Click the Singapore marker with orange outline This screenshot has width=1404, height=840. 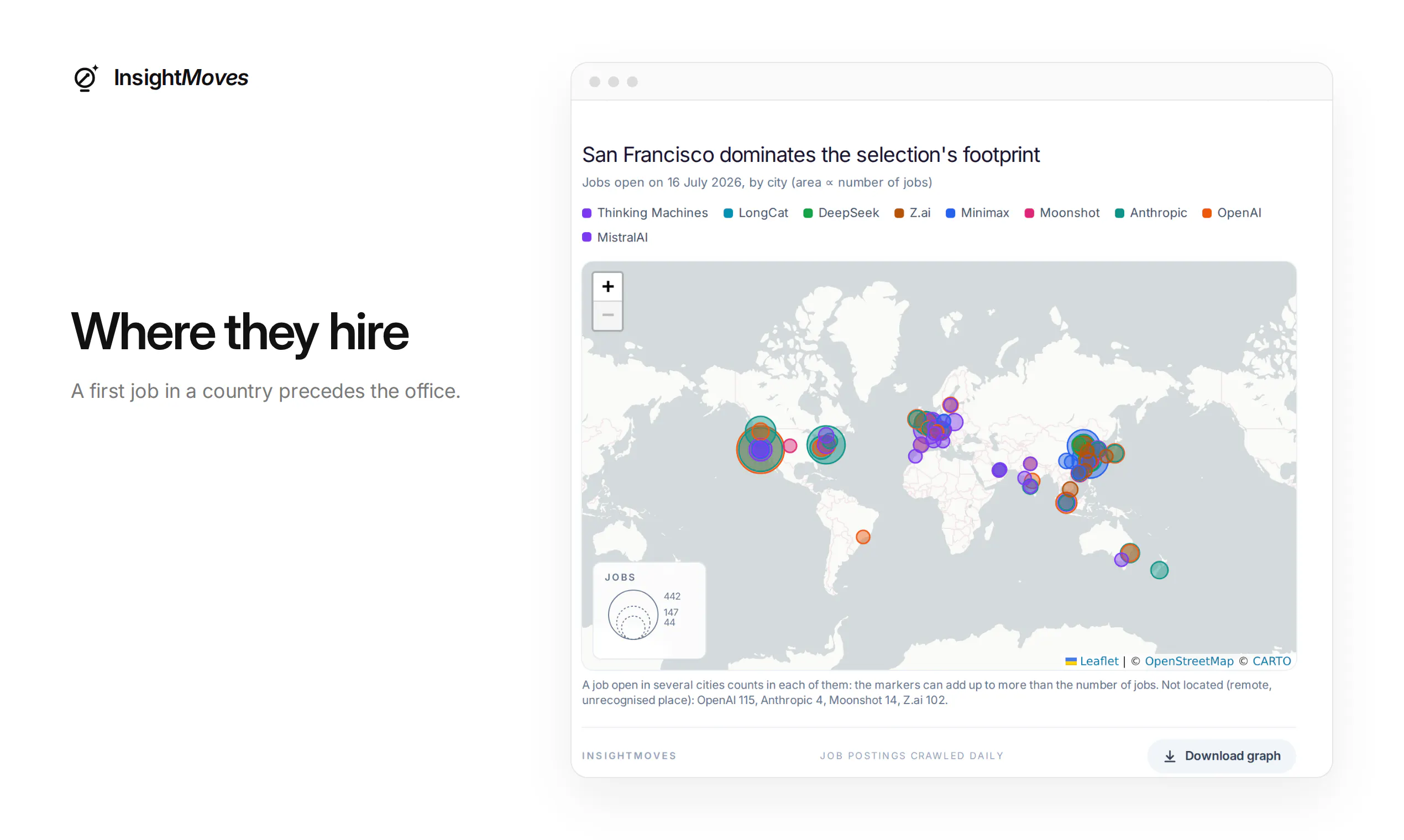[x=1066, y=503]
